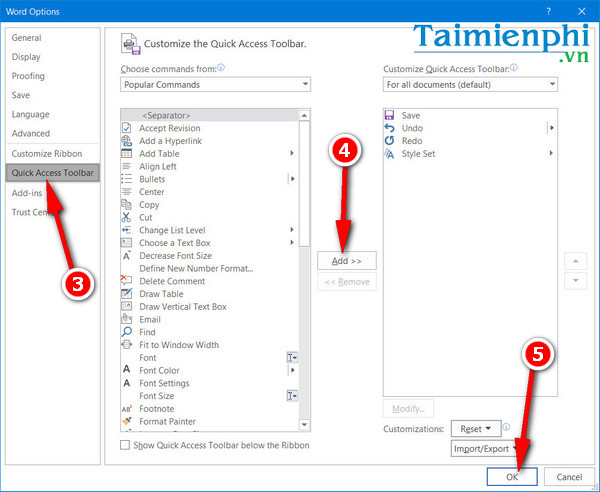Screen dimensions: 600x492
Task: Click the Change List Level icon
Action: pos(126,230)
